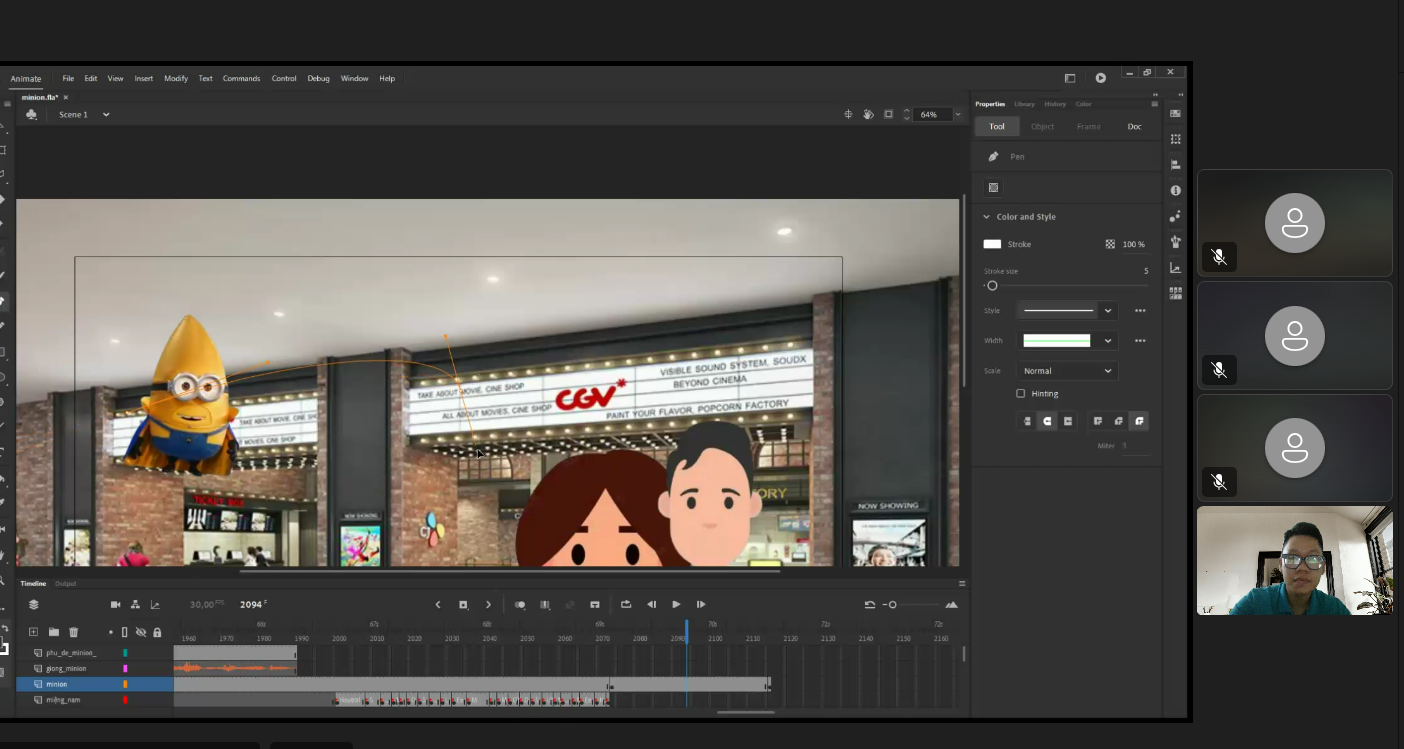Open the Scale Normal dropdown
1404x749 pixels.
coord(1066,370)
